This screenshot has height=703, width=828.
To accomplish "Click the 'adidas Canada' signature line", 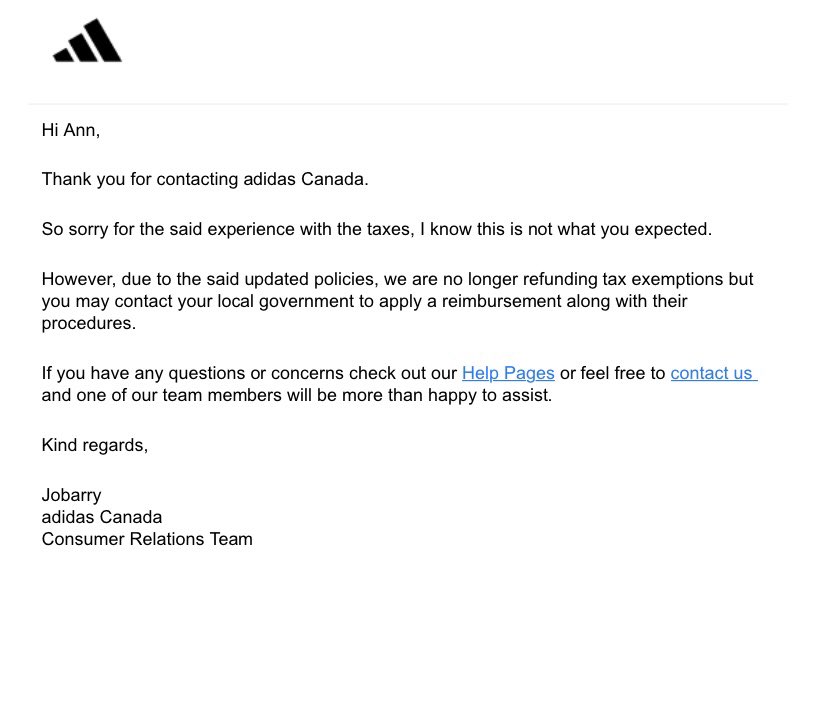I will 102,517.
